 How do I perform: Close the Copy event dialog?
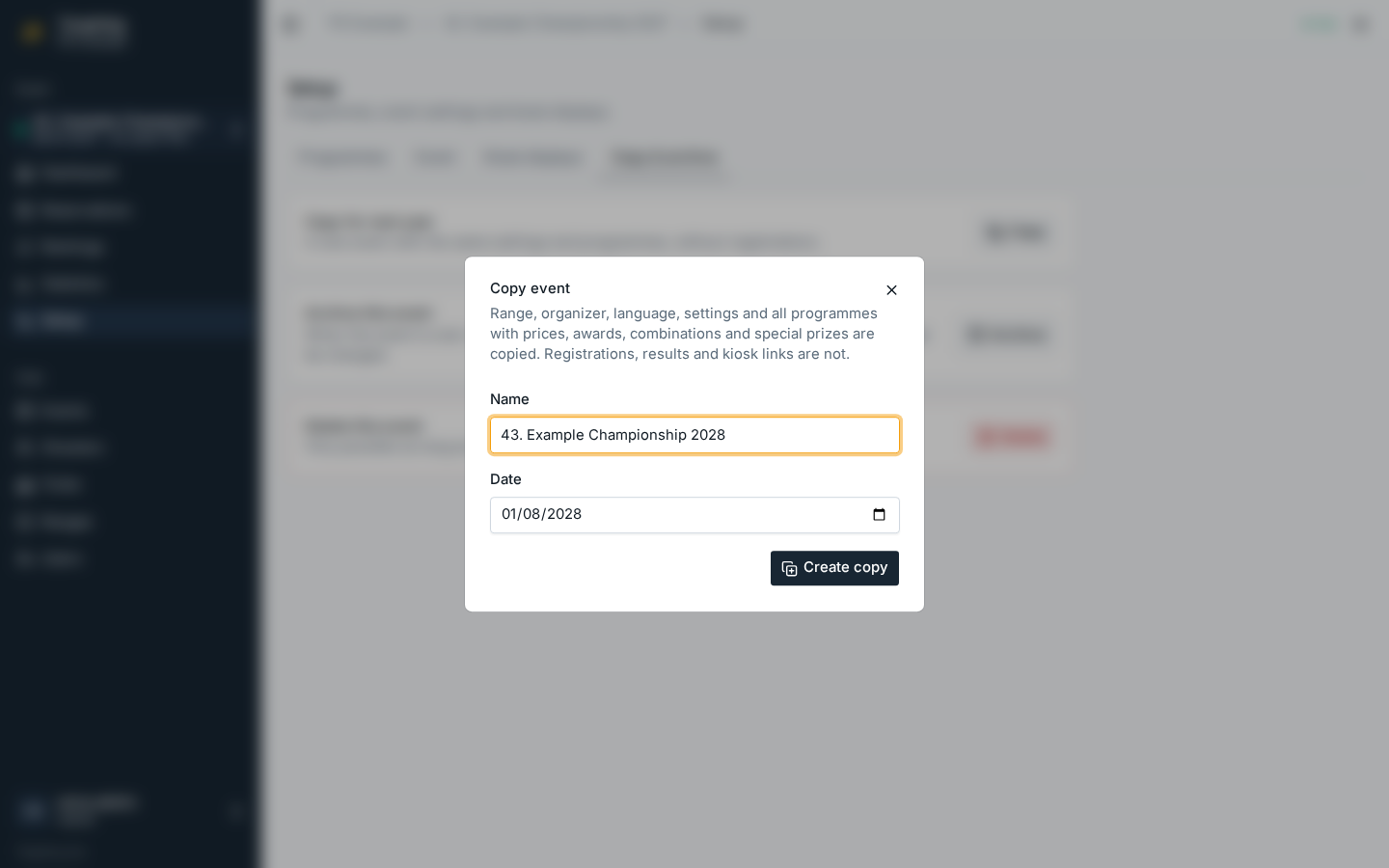[891, 290]
